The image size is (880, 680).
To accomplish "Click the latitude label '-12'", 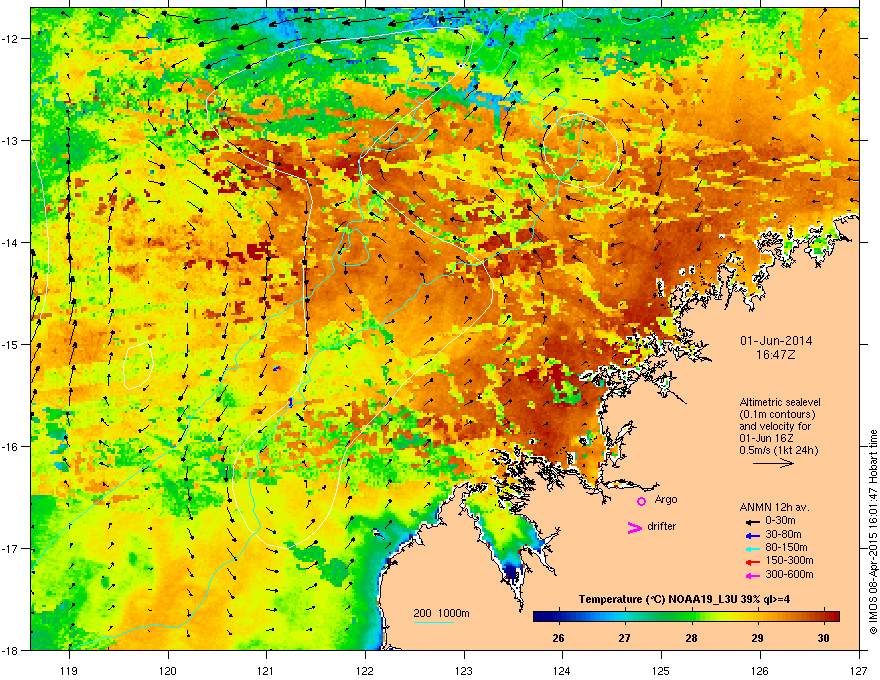I will tap(10, 39).
